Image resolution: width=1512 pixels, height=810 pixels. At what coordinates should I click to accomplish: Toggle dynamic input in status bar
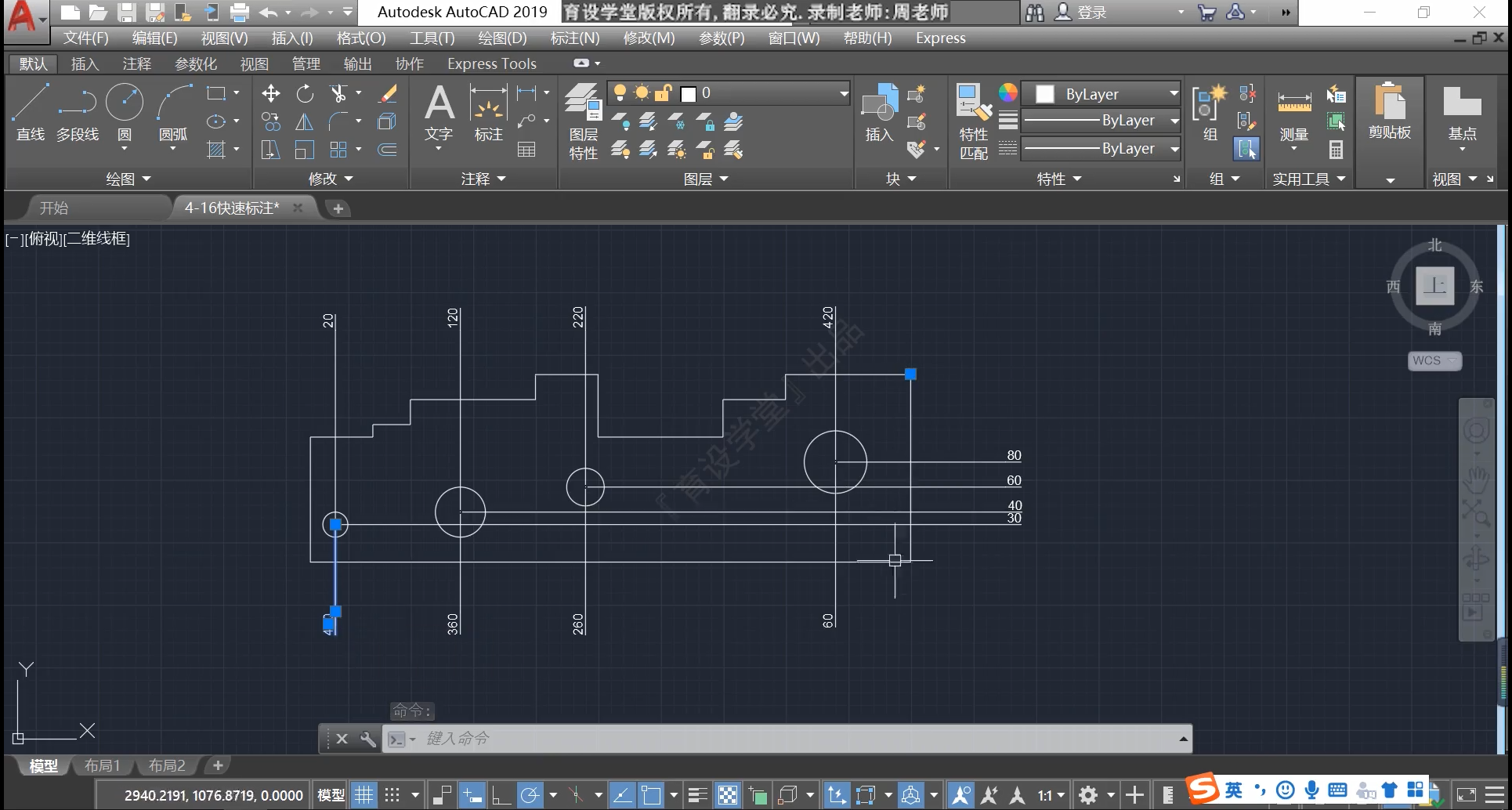(472, 795)
